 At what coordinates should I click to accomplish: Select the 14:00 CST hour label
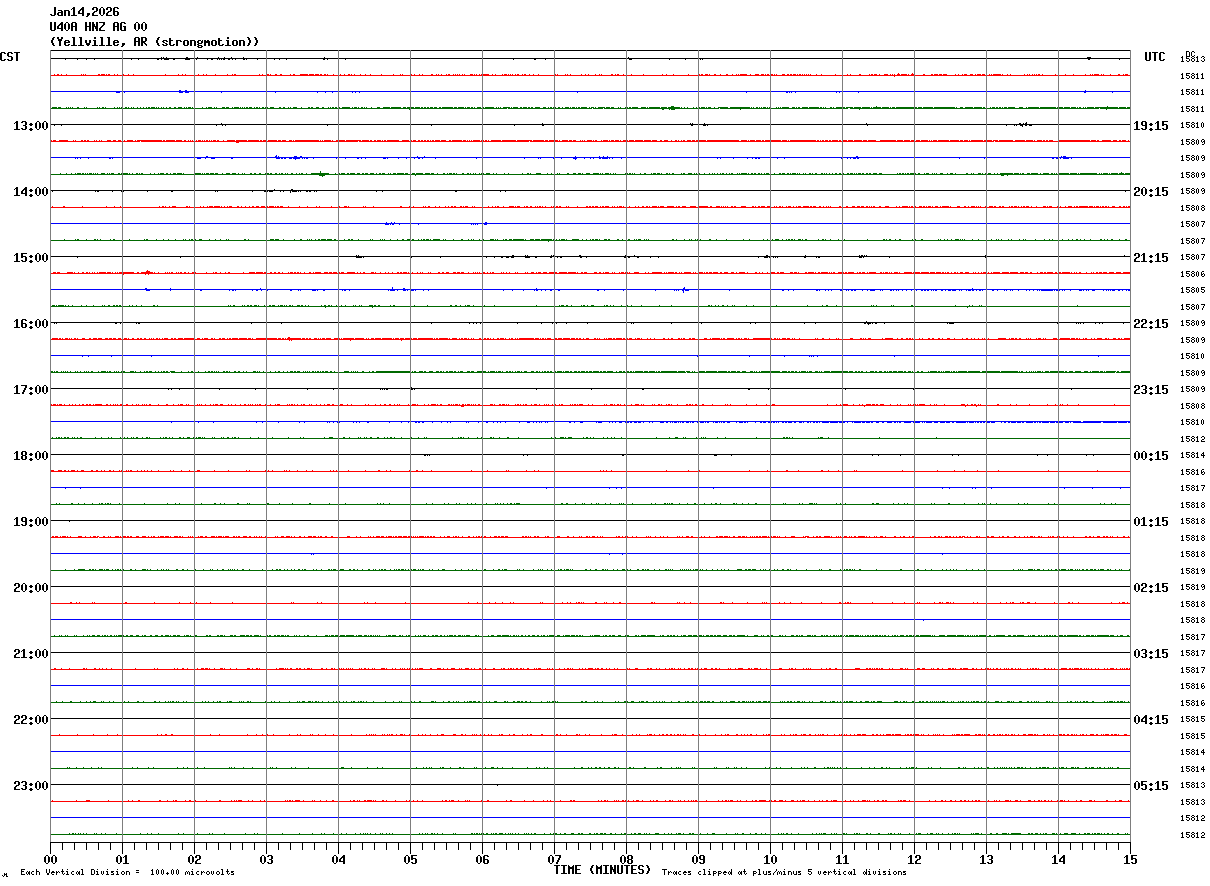(x=31, y=192)
